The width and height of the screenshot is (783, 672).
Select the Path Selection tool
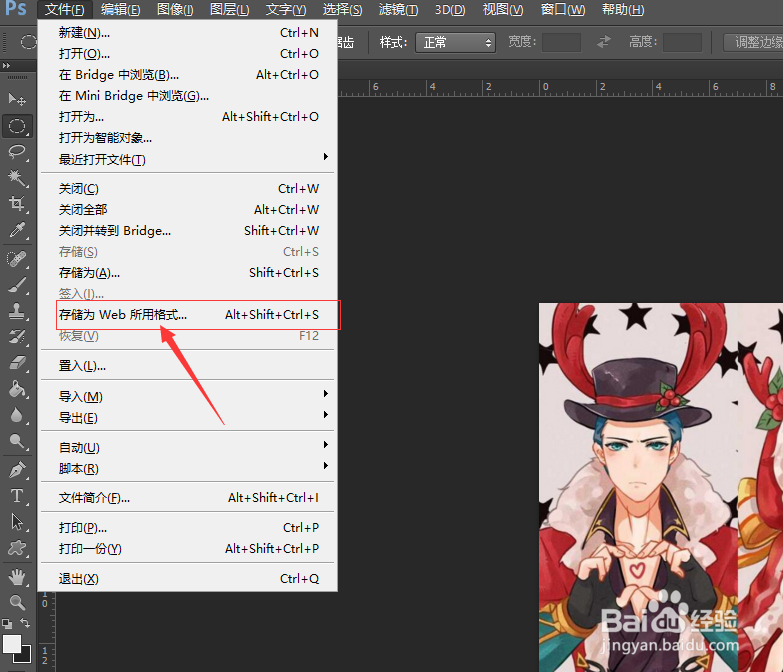tap(17, 522)
